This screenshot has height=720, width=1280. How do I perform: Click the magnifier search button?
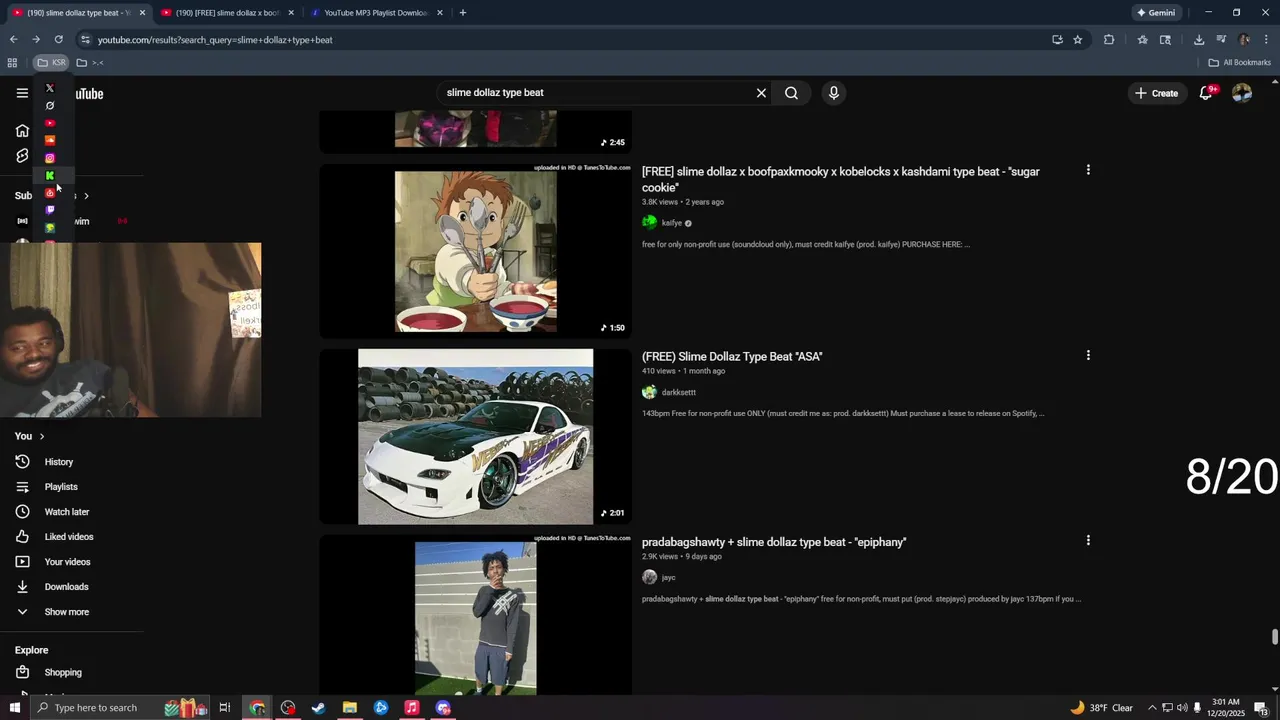tap(791, 93)
